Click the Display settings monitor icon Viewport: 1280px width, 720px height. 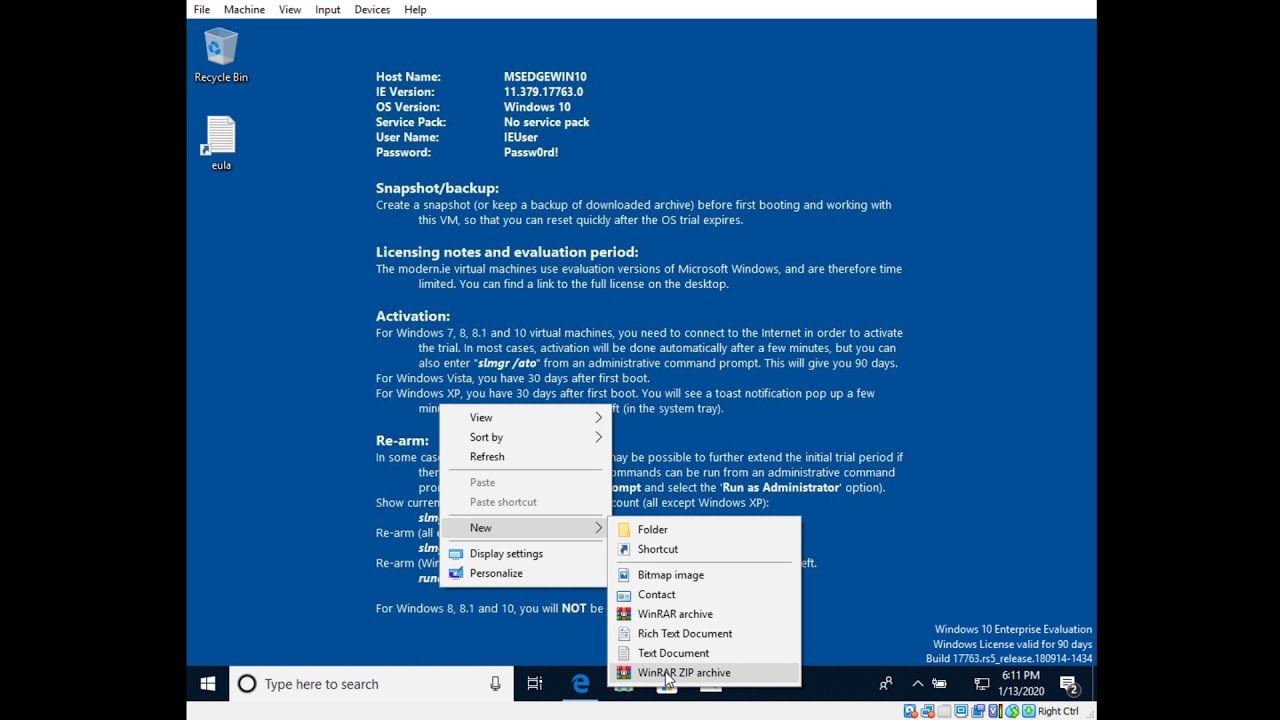tap(456, 554)
